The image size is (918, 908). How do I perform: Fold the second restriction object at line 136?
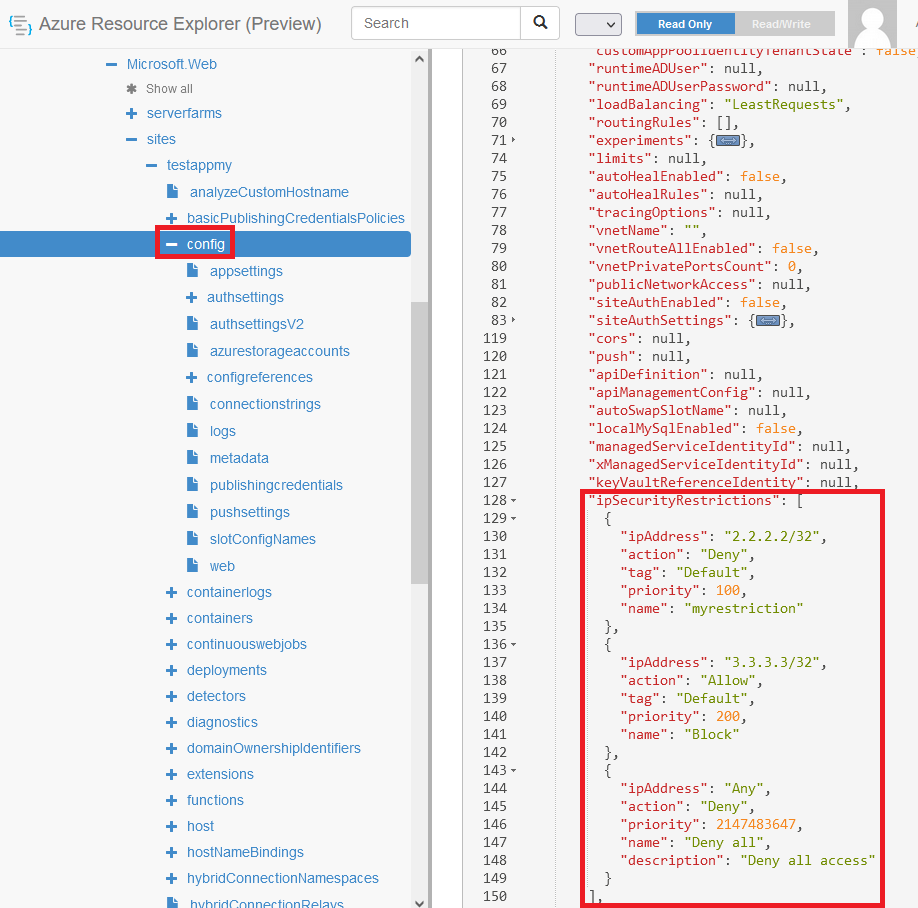(x=513, y=645)
